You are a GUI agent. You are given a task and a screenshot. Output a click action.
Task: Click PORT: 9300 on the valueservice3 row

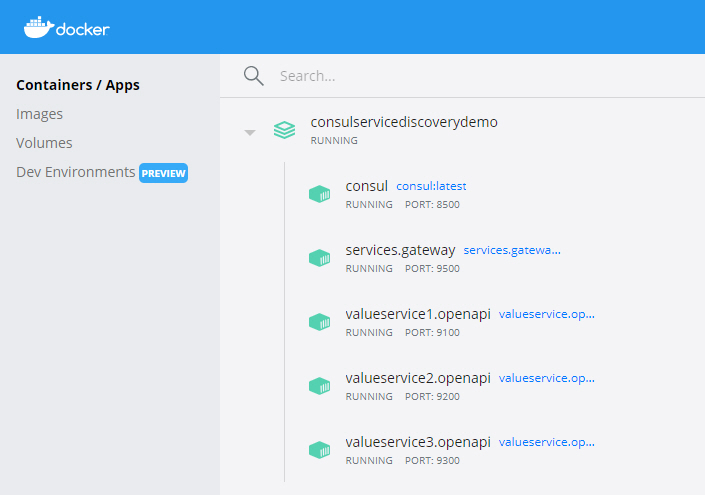point(432,461)
